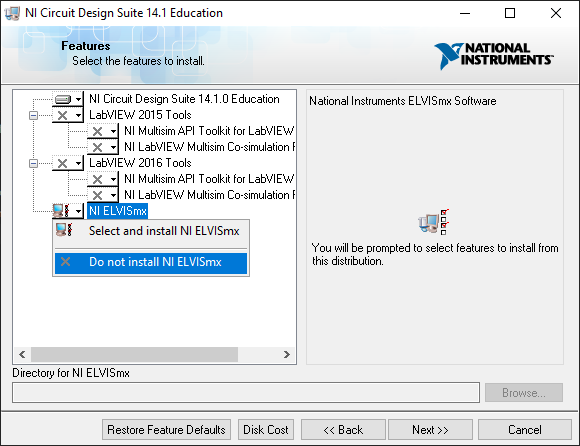Click the 'You will be prompted to select features' text

tap(435, 254)
